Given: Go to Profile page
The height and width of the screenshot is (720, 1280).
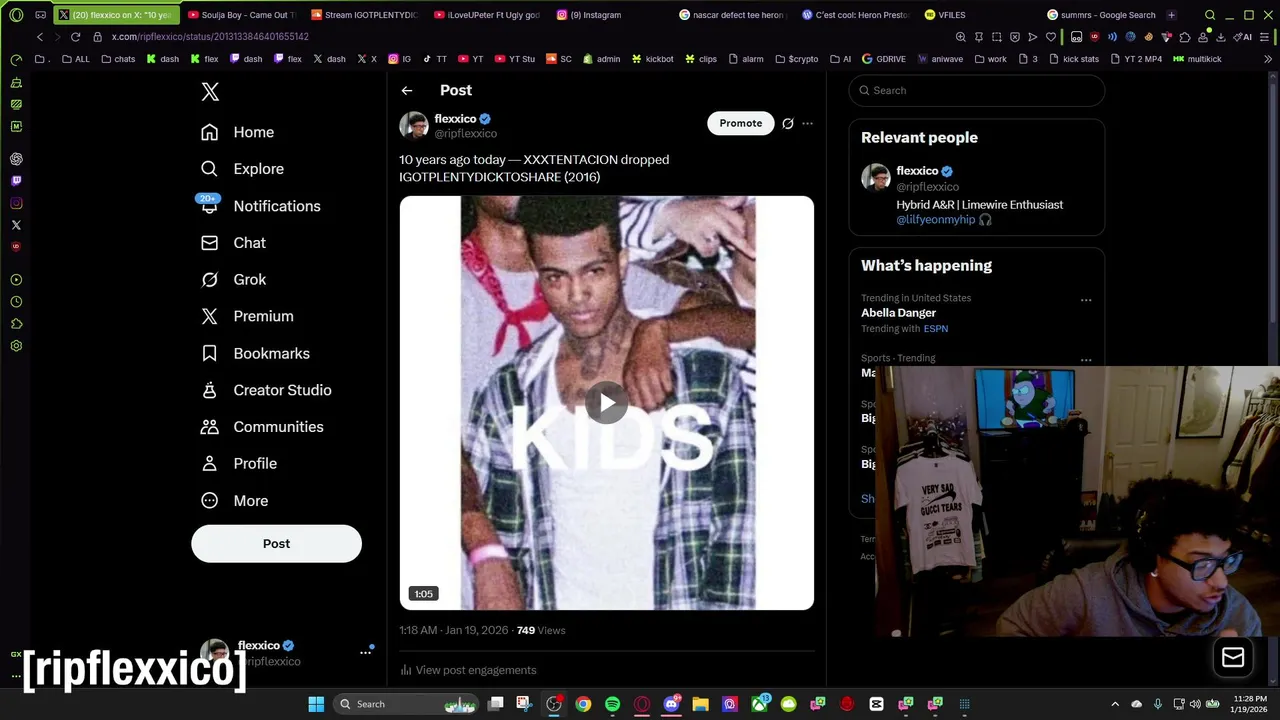Looking at the screenshot, I should pos(239,464).
